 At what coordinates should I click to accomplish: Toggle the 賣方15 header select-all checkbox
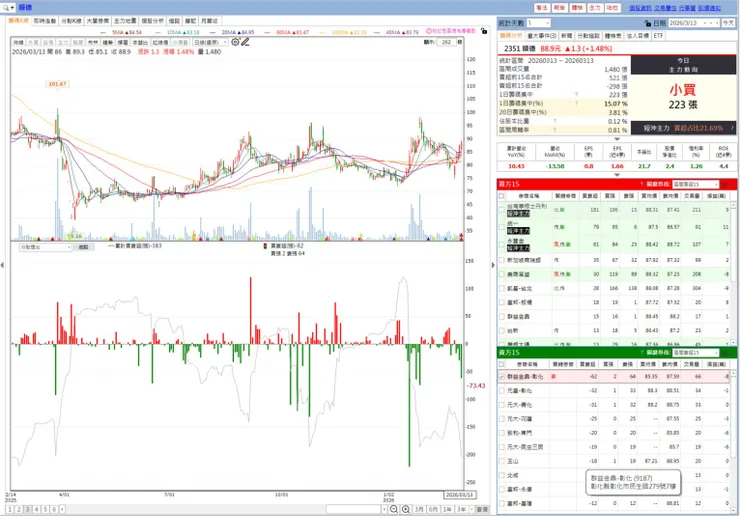(502, 364)
